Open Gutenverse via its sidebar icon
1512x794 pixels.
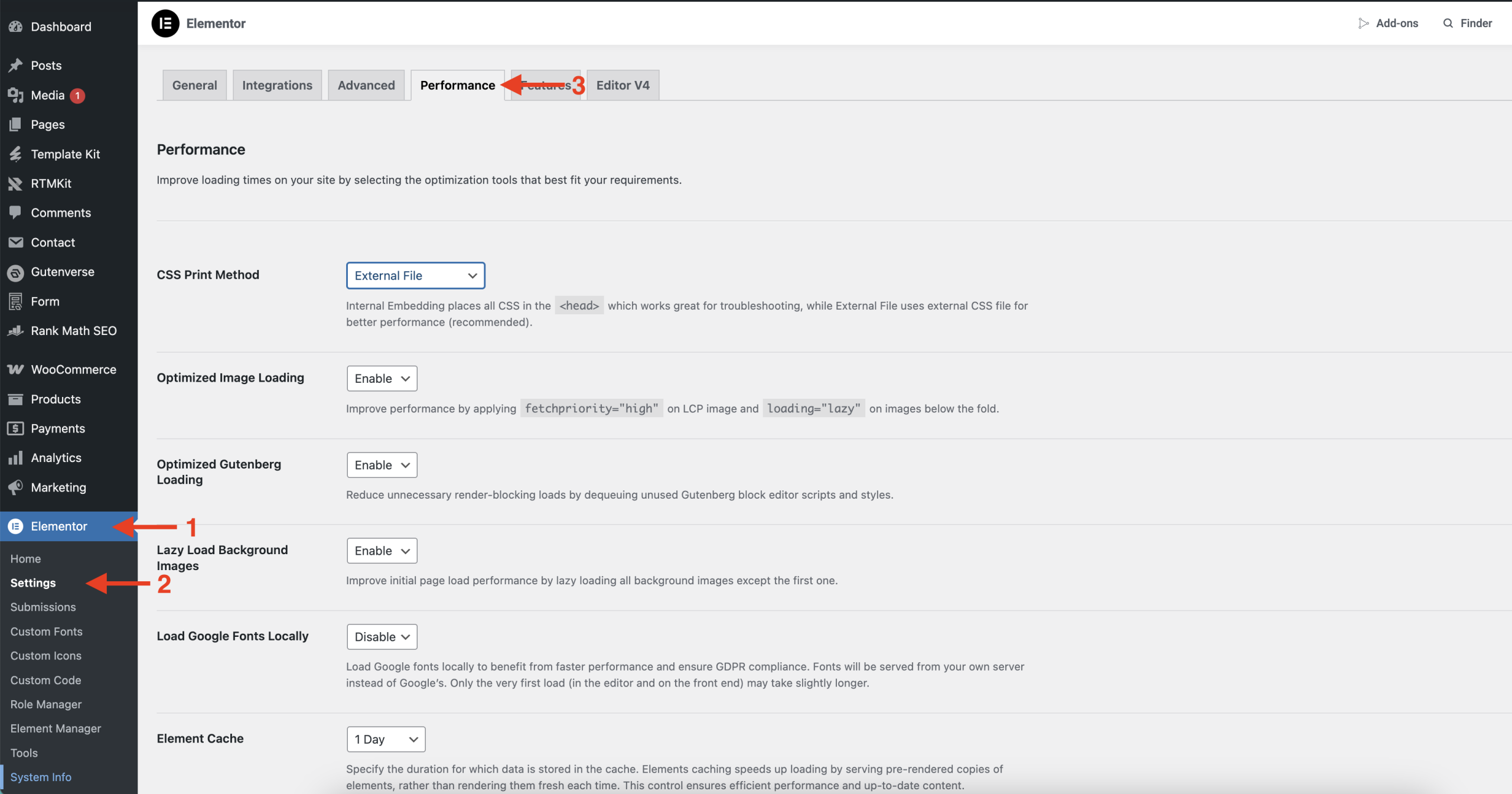[x=15, y=272]
